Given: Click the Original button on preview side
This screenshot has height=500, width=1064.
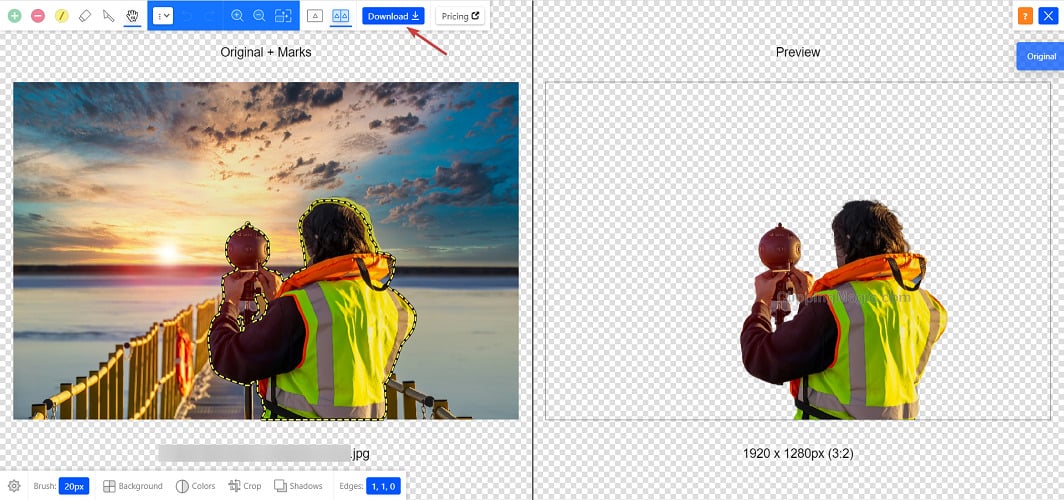Looking at the screenshot, I should click(1041, 56).
